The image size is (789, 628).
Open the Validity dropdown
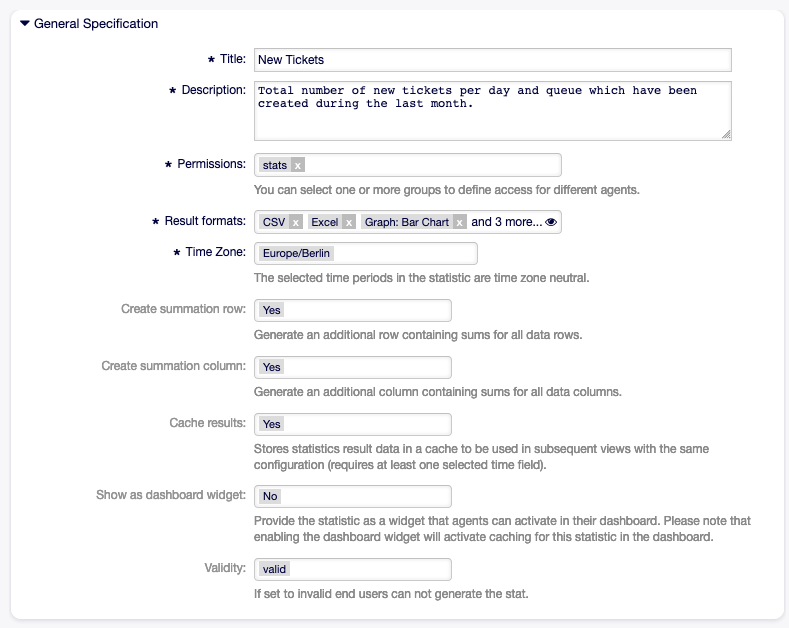click(352, 569)
